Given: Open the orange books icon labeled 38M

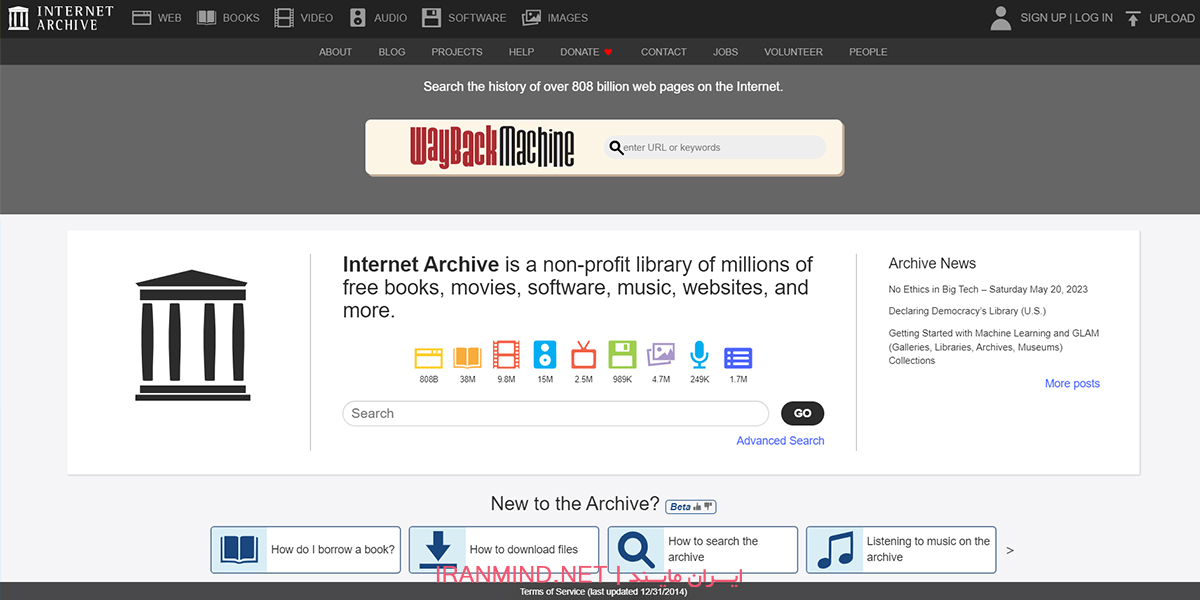Looking at the screenshot, I should pyautogui.click(x=467, y=357).
